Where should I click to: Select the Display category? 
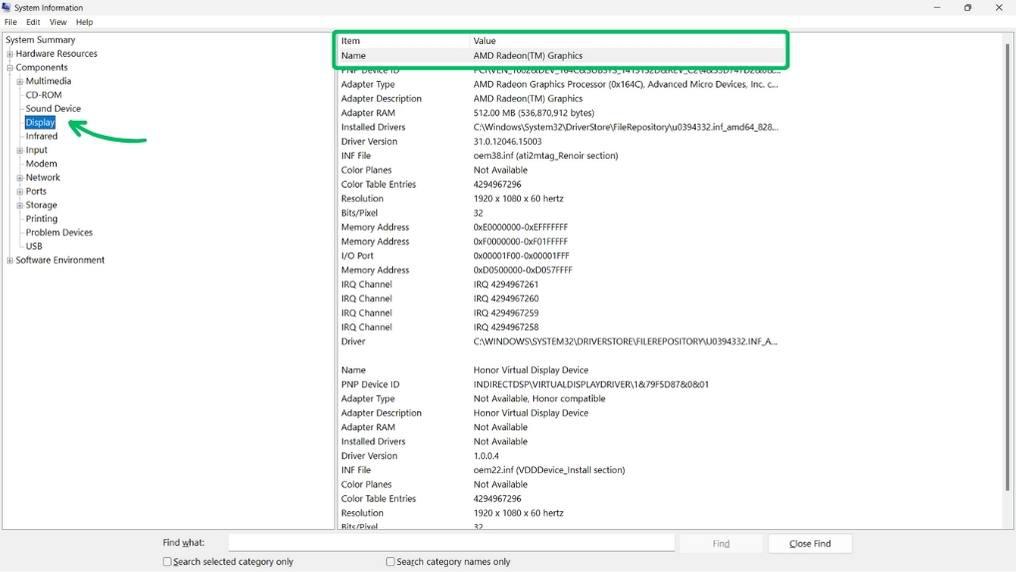point(40,122)
